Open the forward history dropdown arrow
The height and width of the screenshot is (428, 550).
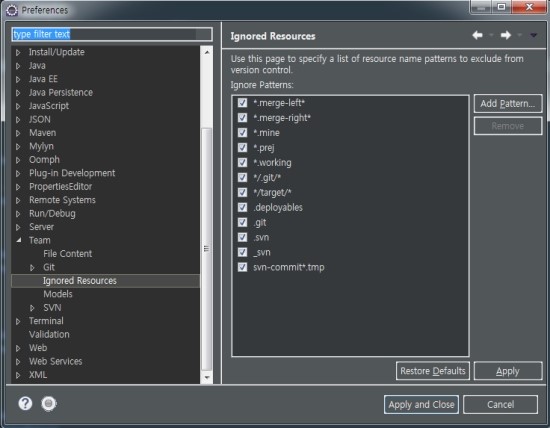coord(519,35)
